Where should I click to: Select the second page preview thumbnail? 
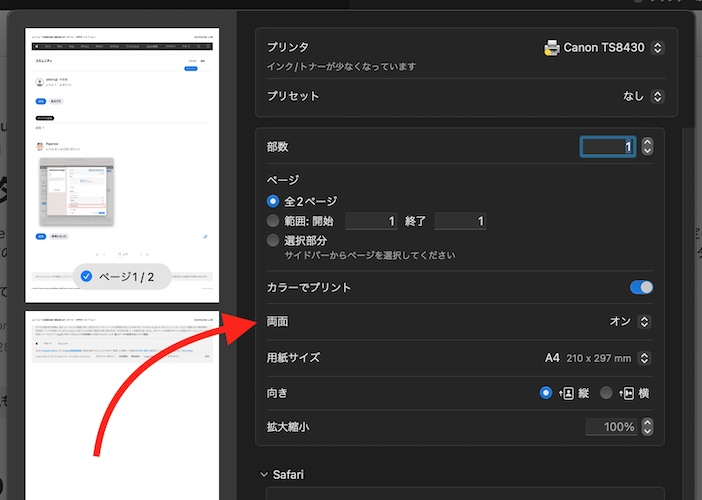click(121, 400)
